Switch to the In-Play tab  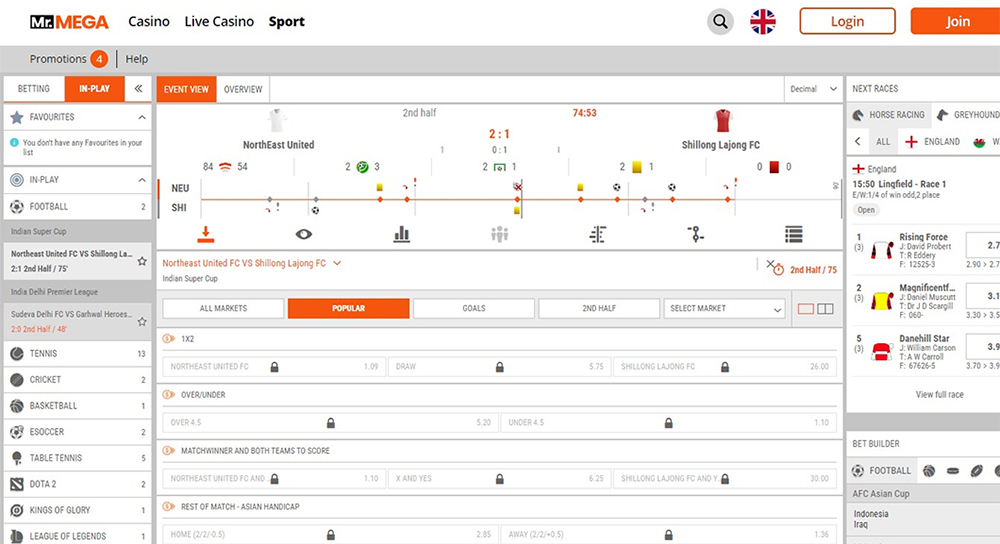click(x=94, y=89)
